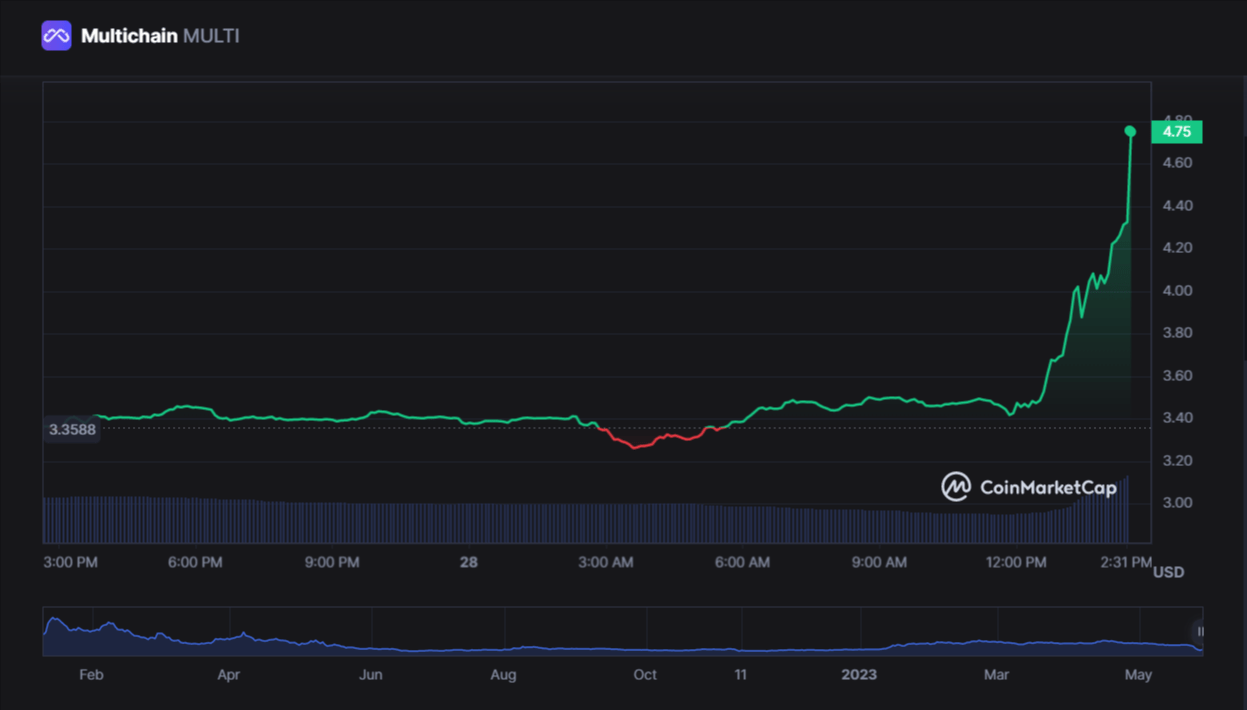Click the 9:00 PM time axis label
The height and width of the screenshot is (710, 1247).
pos(332,563)
